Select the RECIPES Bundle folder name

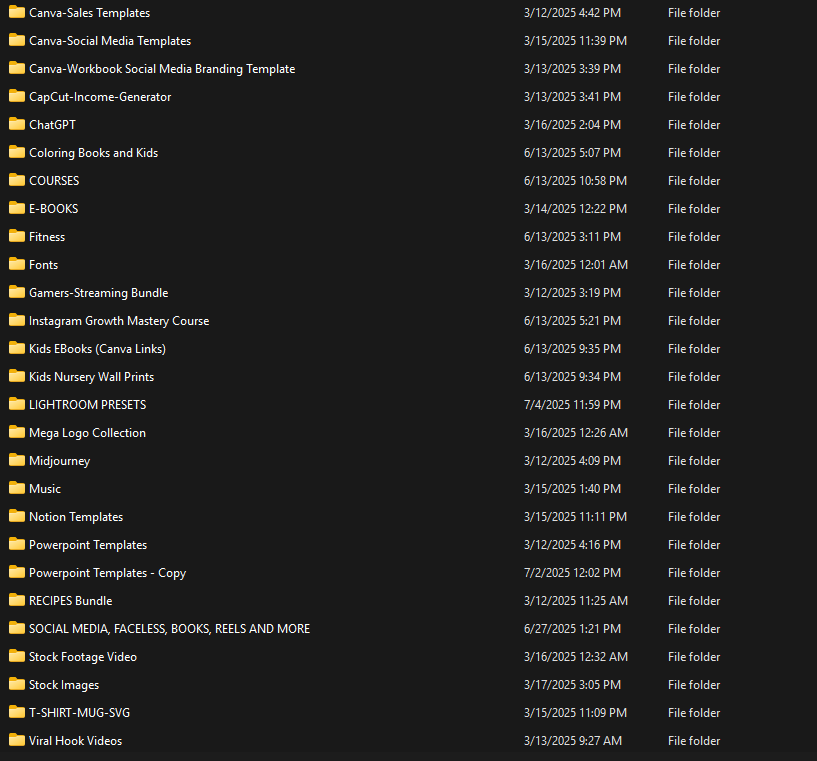pyautogui.click(x=71, y=601)
